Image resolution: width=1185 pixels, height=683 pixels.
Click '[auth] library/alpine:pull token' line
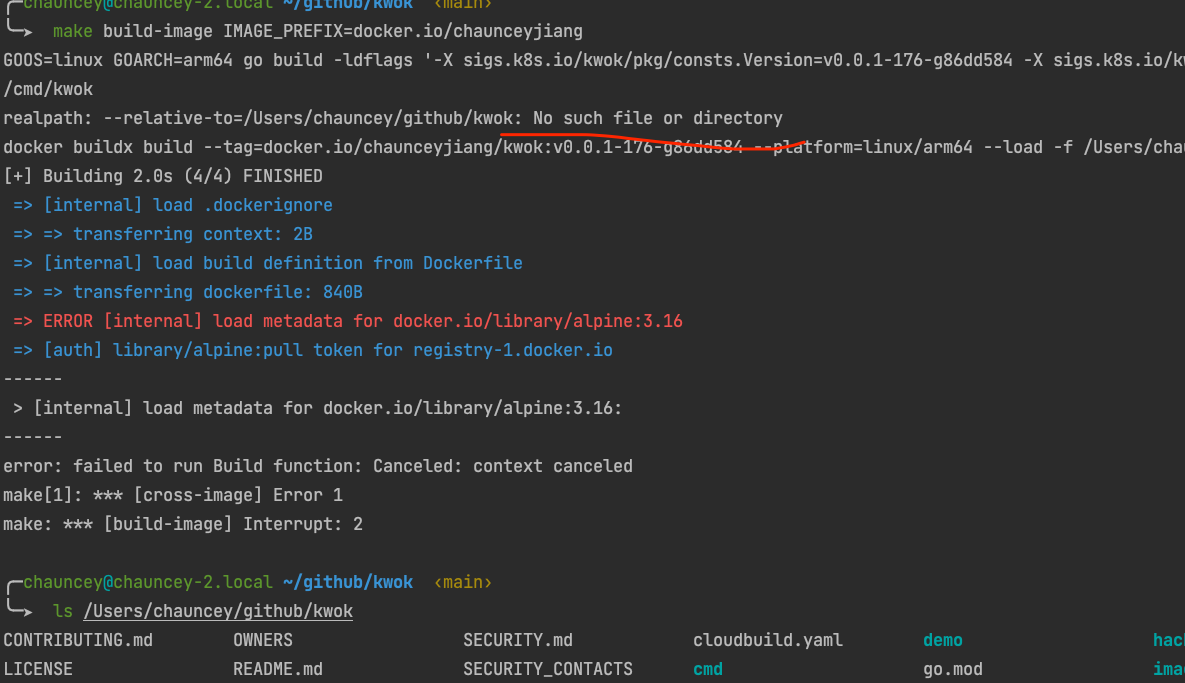point(313,350)
